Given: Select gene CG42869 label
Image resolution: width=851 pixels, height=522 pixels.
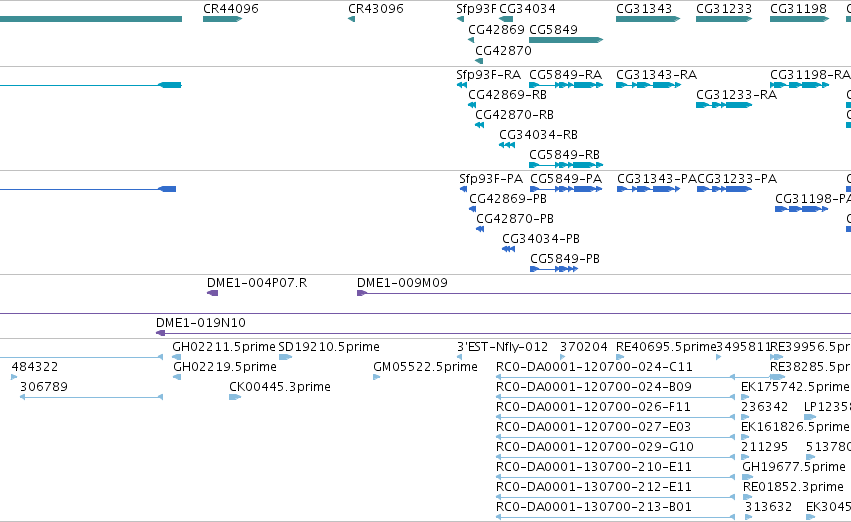Looking at the screenshot, I should point(496,29).
